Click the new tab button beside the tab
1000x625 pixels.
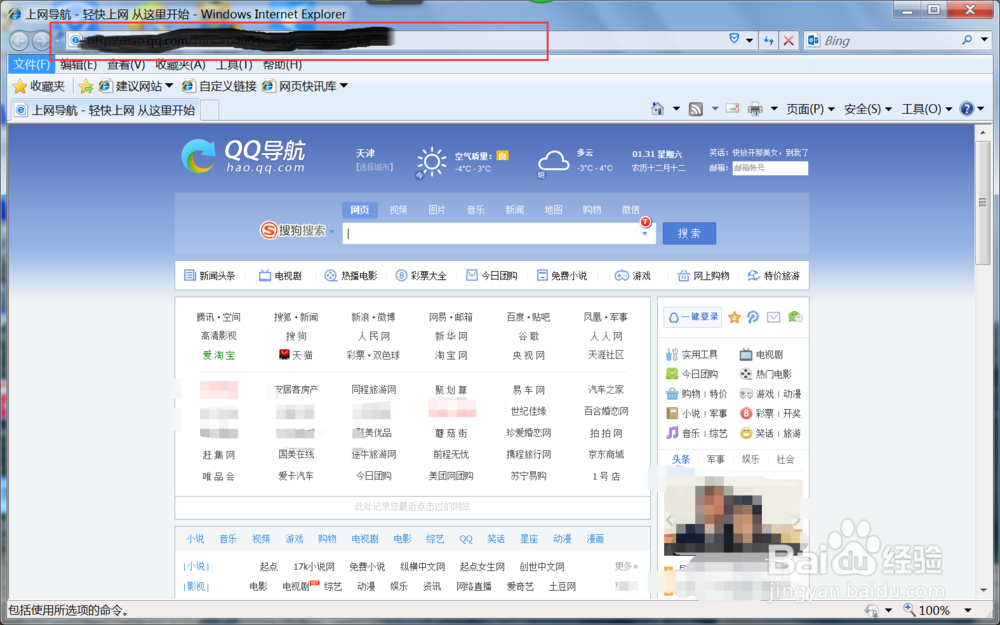210,110
